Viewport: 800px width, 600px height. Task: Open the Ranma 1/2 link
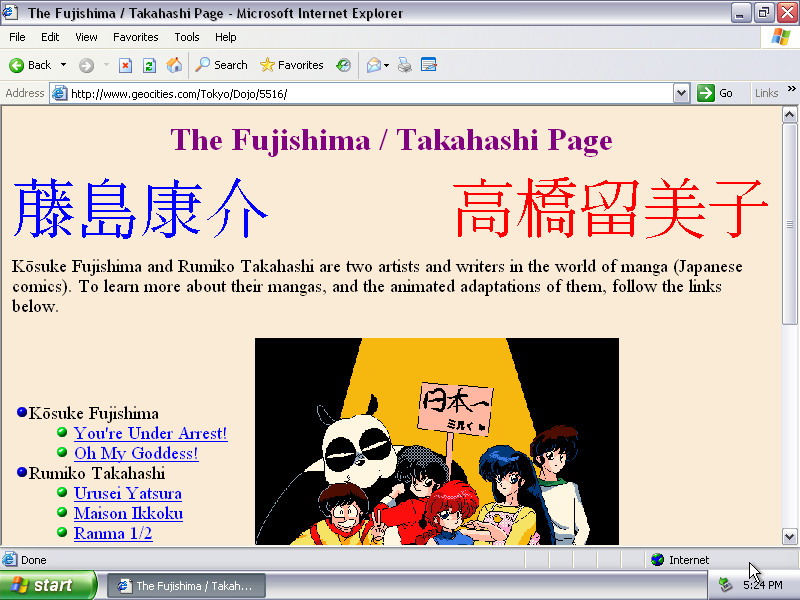tap(113, 534)
